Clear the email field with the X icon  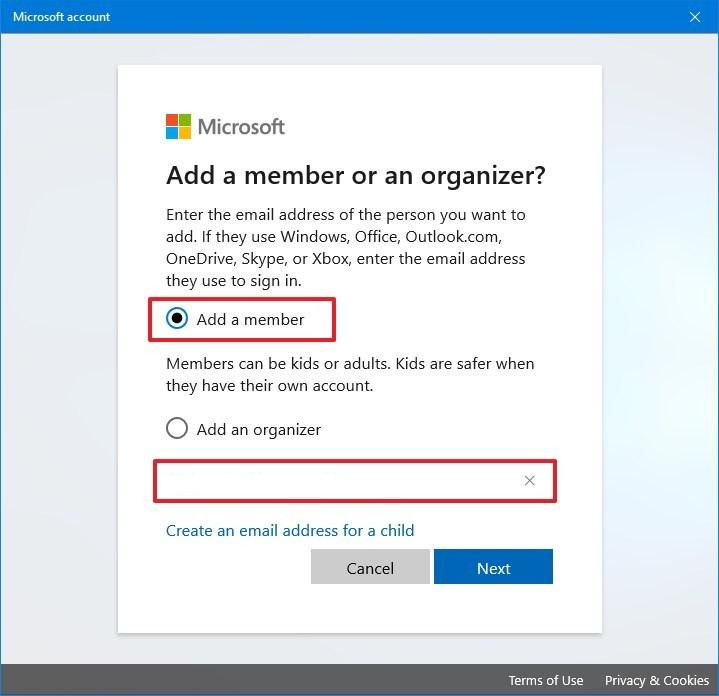[x=529, y=481]
